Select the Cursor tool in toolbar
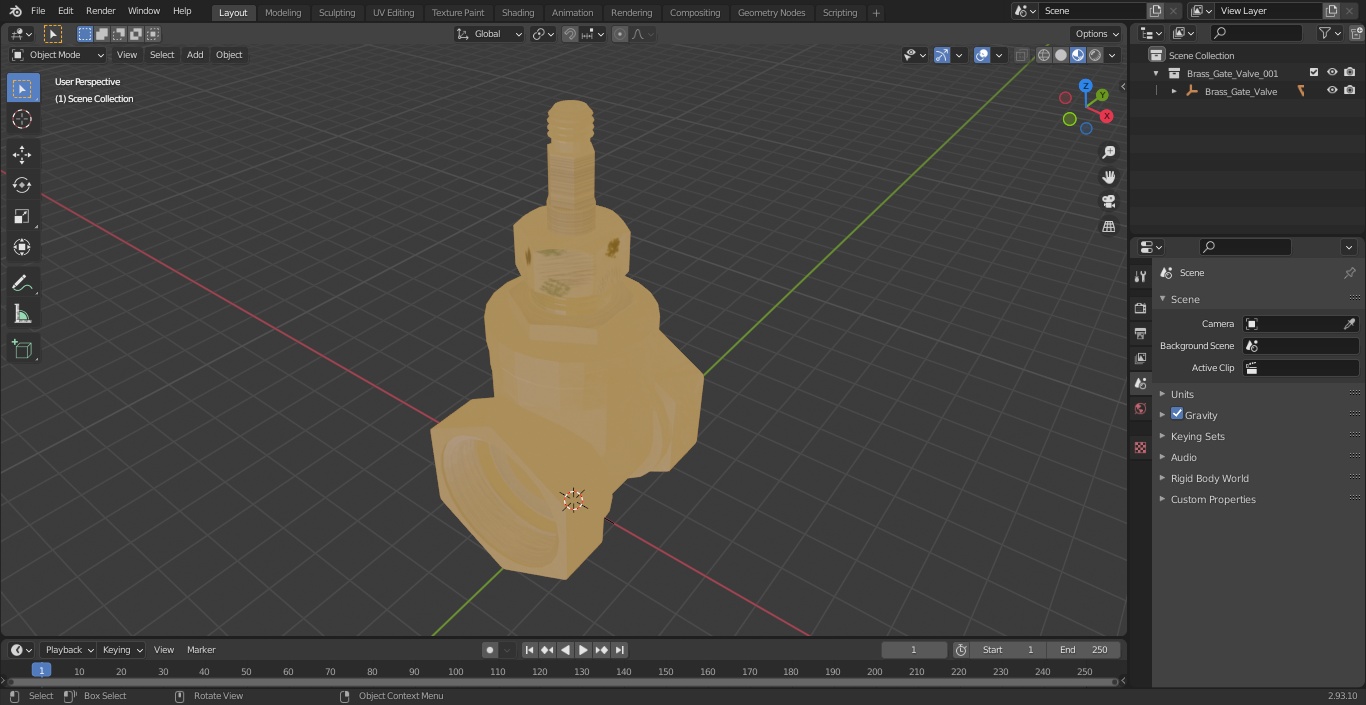This screenshot has width=1366, height=705. coord(22,119)
